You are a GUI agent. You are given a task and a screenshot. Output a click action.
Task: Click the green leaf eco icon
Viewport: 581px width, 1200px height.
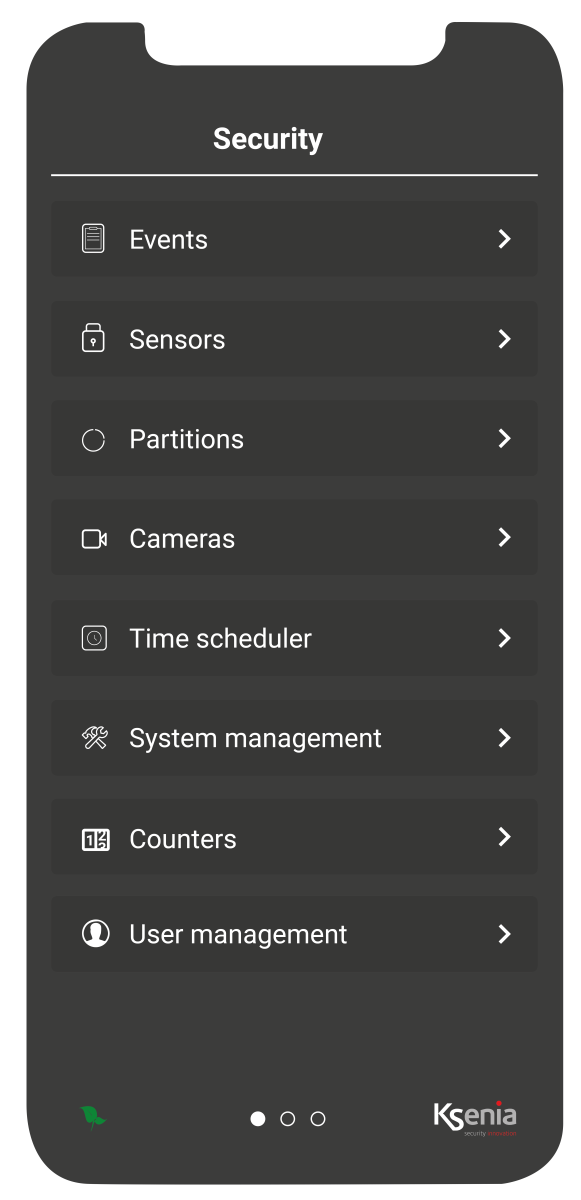(x=93, y=1117)
